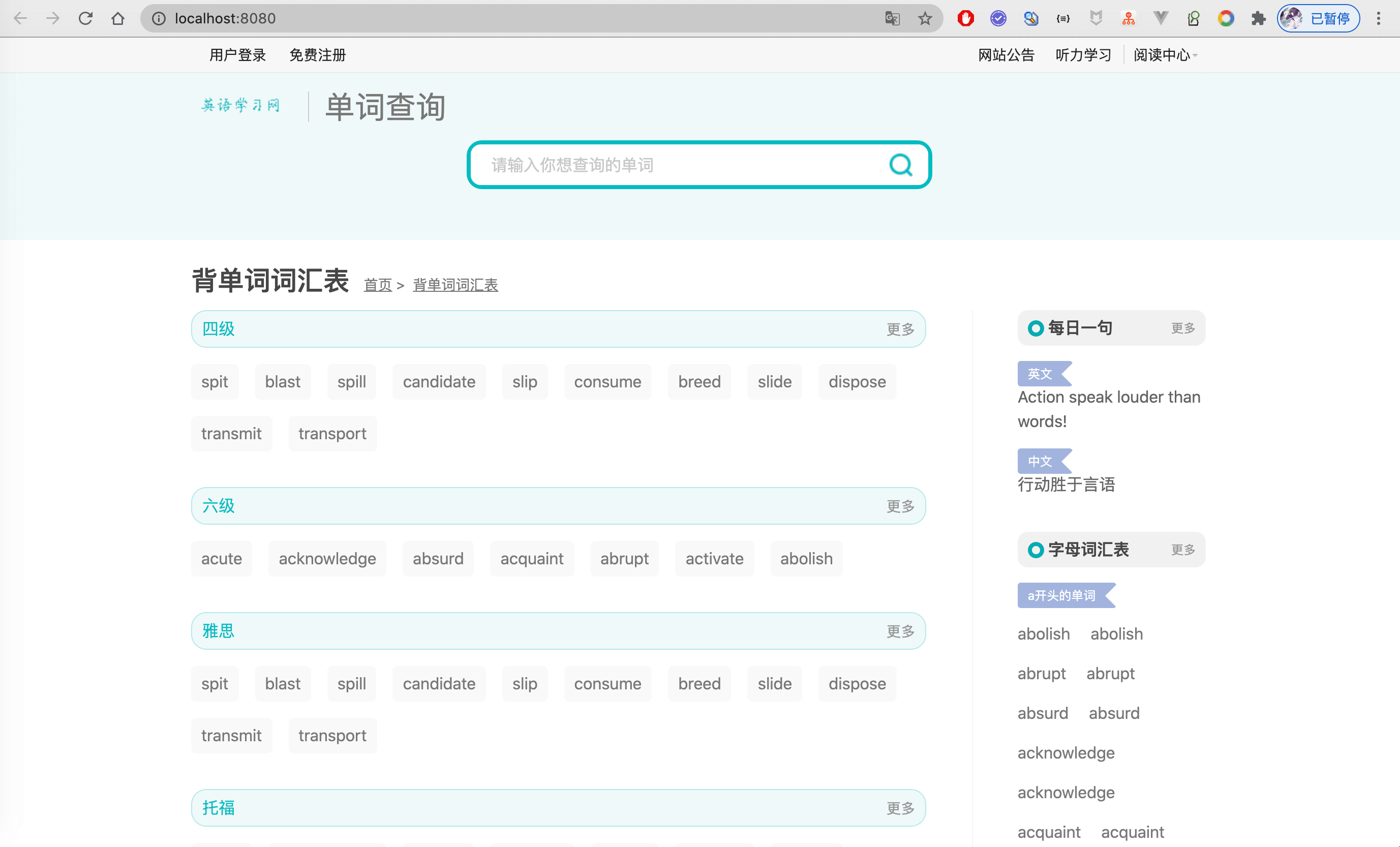Expand 更多 in the 四级 section
1400x847 pixels.
[x=900, y=329]
